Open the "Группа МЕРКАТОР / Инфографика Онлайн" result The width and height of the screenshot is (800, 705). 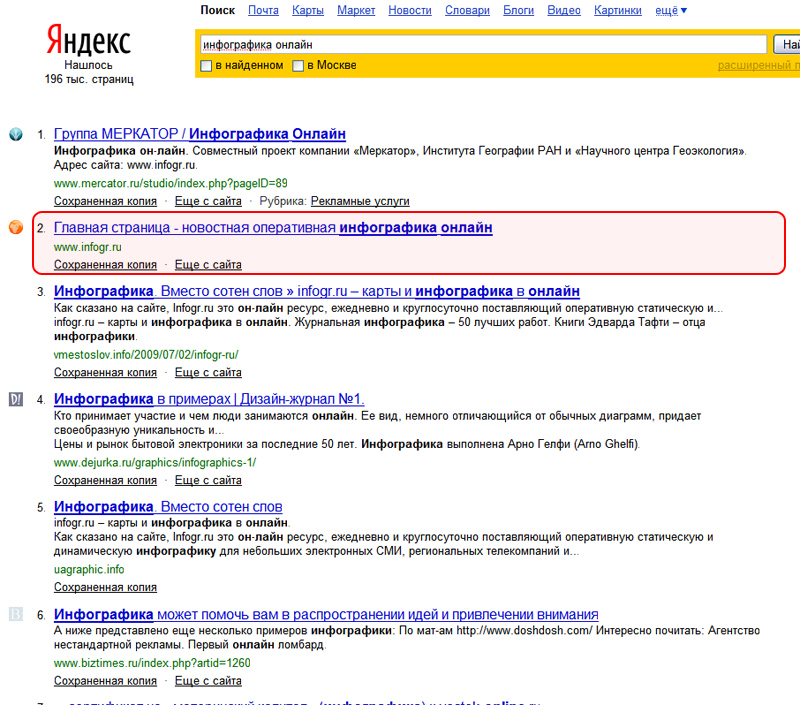[200, 134]
